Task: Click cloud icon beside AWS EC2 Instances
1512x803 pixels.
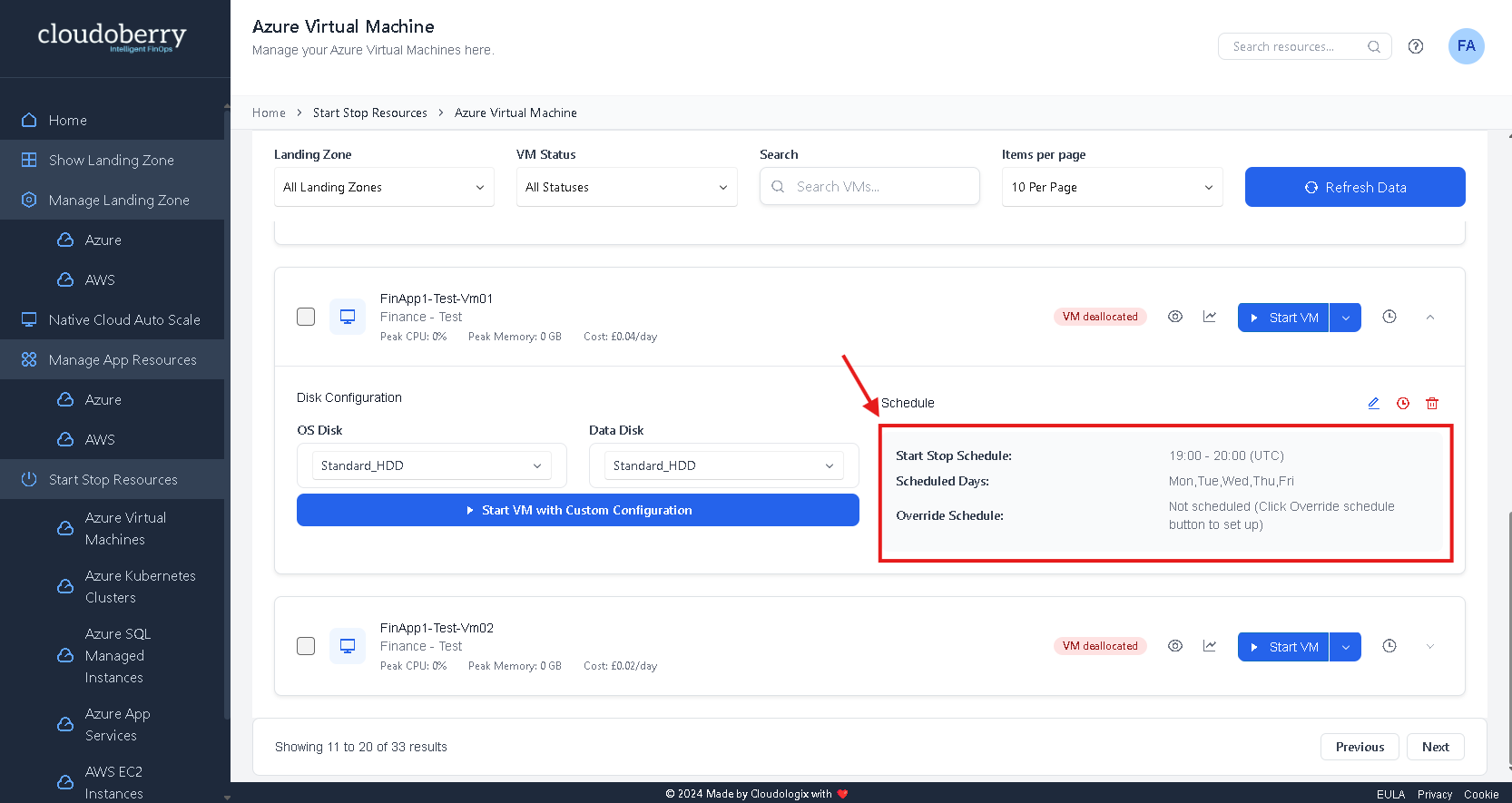Action: [x=65, y=782]
